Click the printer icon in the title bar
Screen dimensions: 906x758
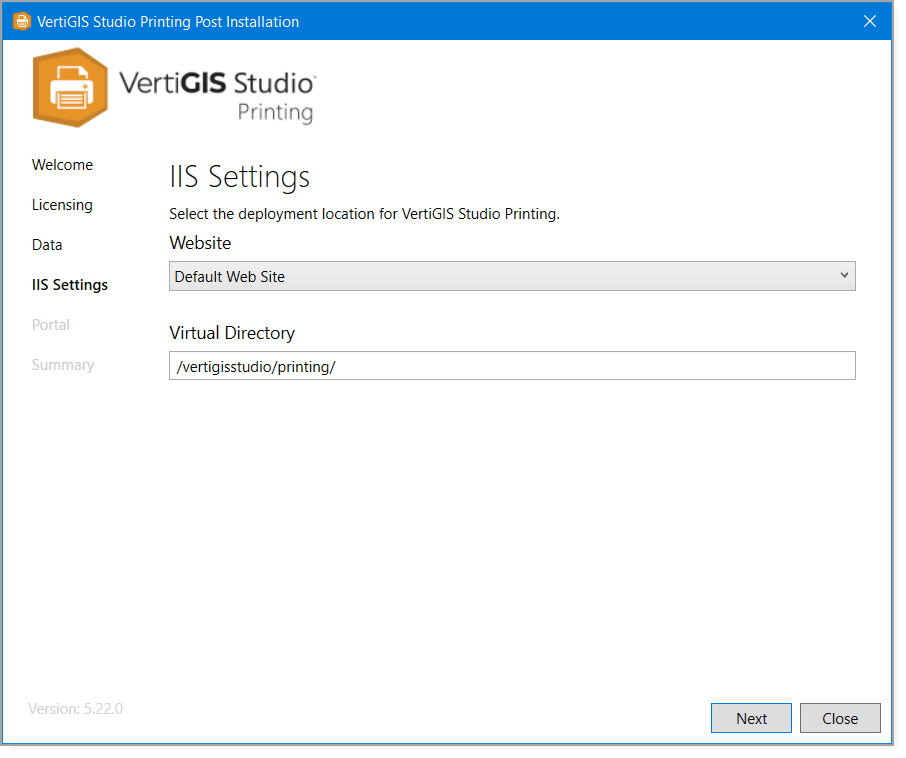(21, 20)
